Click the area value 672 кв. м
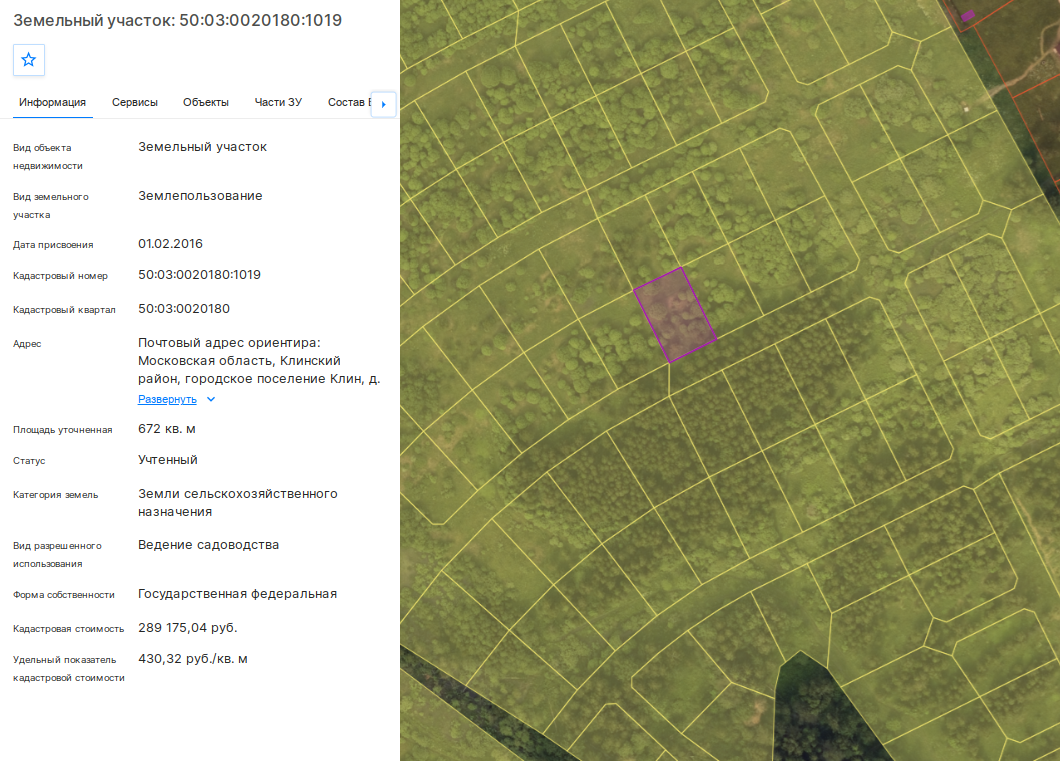The width and height of the screenshot is (1060, 761). (x=167, y=429)
